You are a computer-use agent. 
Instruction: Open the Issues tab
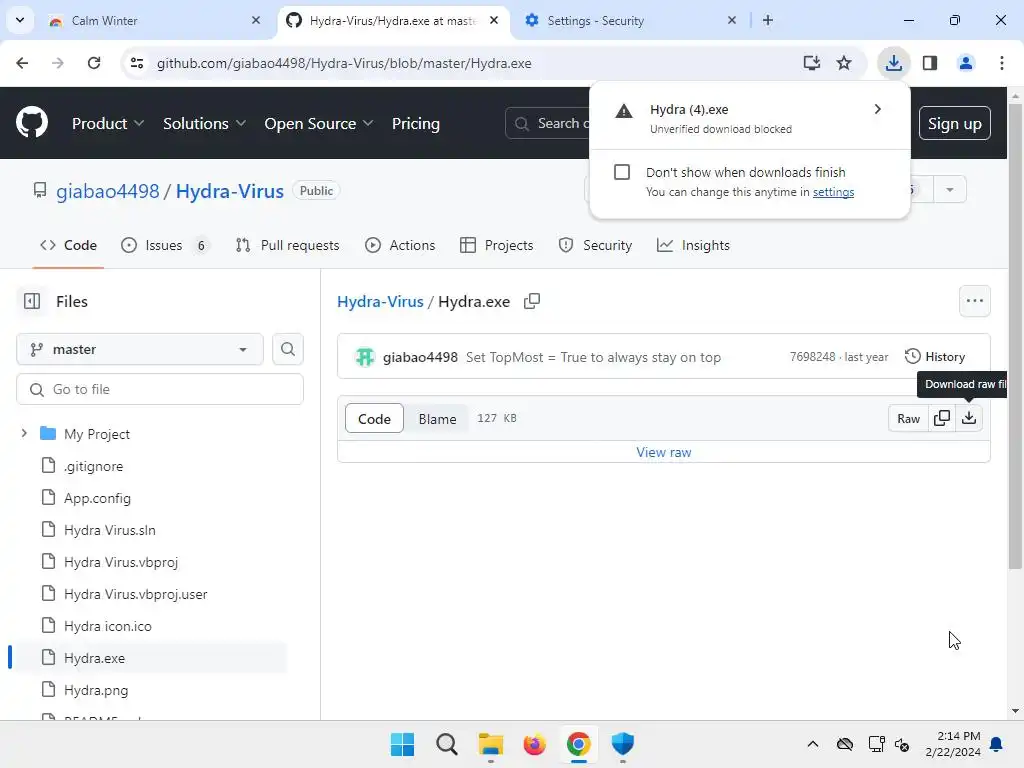165,246
